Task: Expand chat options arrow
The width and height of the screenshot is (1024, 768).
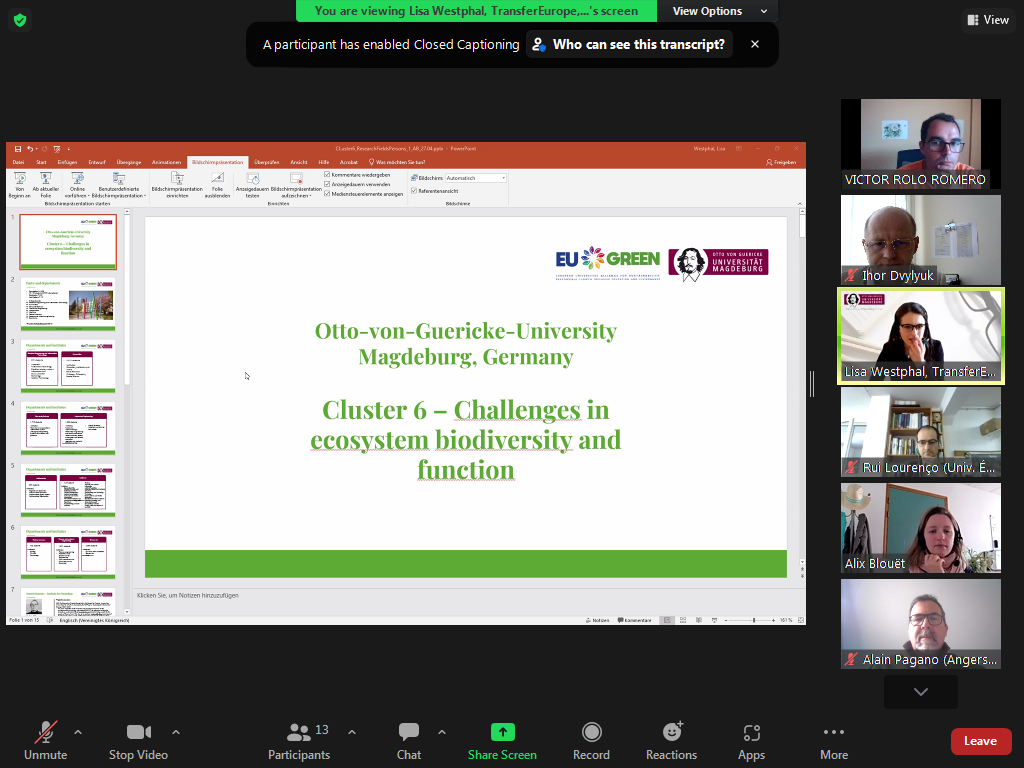Action: pos(442,732)
